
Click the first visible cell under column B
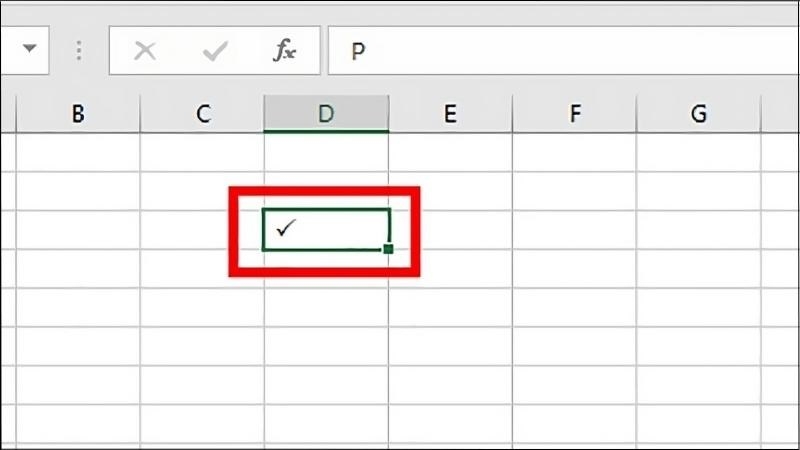[78, 152]
